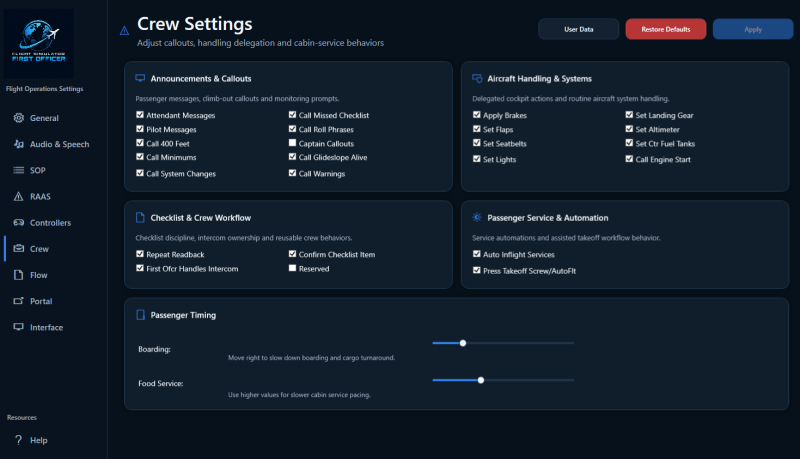
Task: Toggle Set Lights checkbox
Action: click(477, 159)
